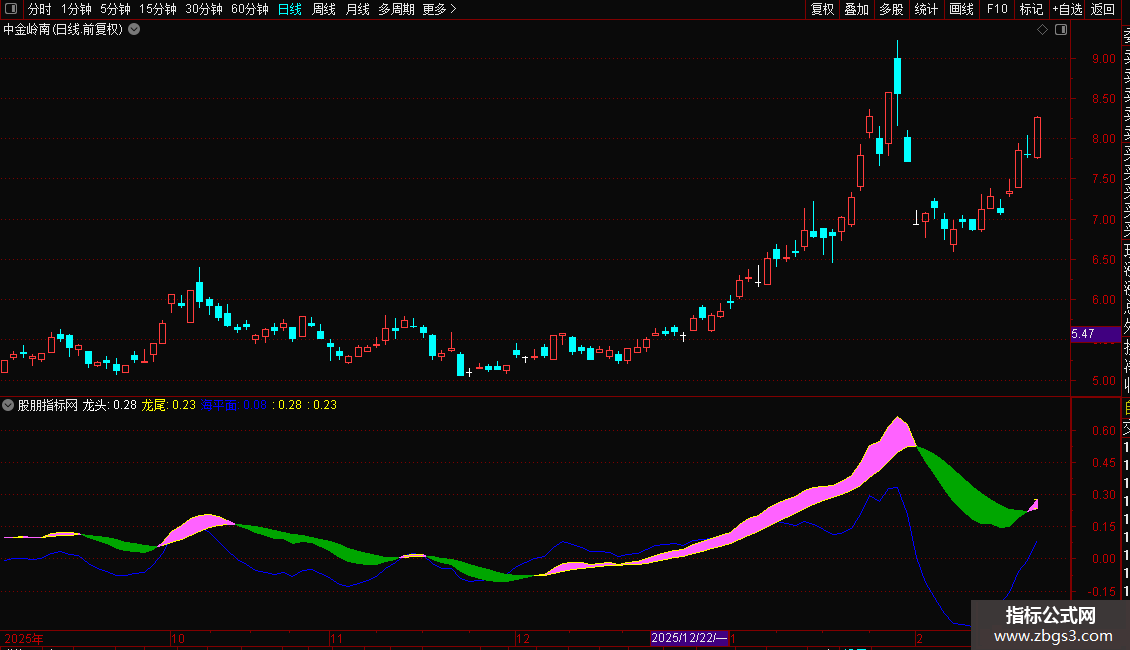Click the 中金岭南(日线.前复权) chart title
This screenshot has width=1130, height=650.
point(63,30)
